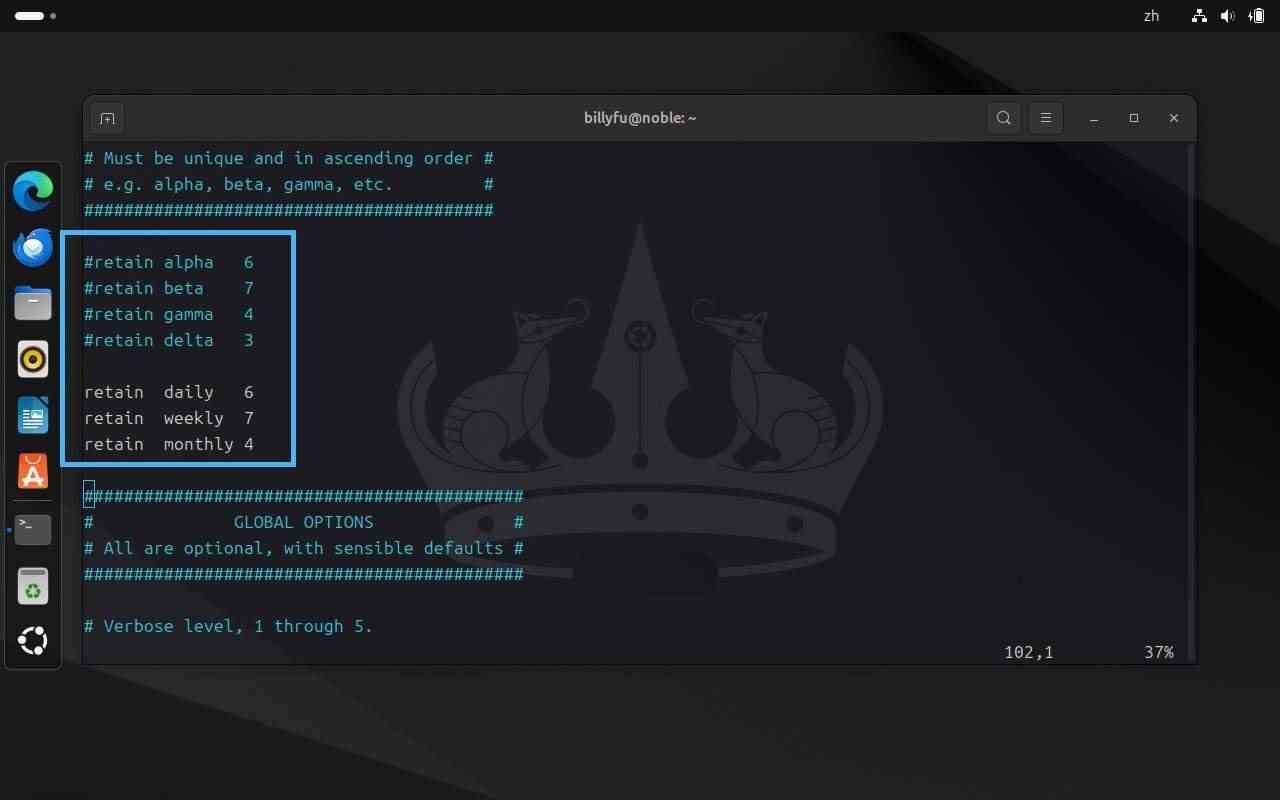1280x800 pixels.
Task: Click 'Must be unique and in ascending order' line
Action: coord(289,158)
